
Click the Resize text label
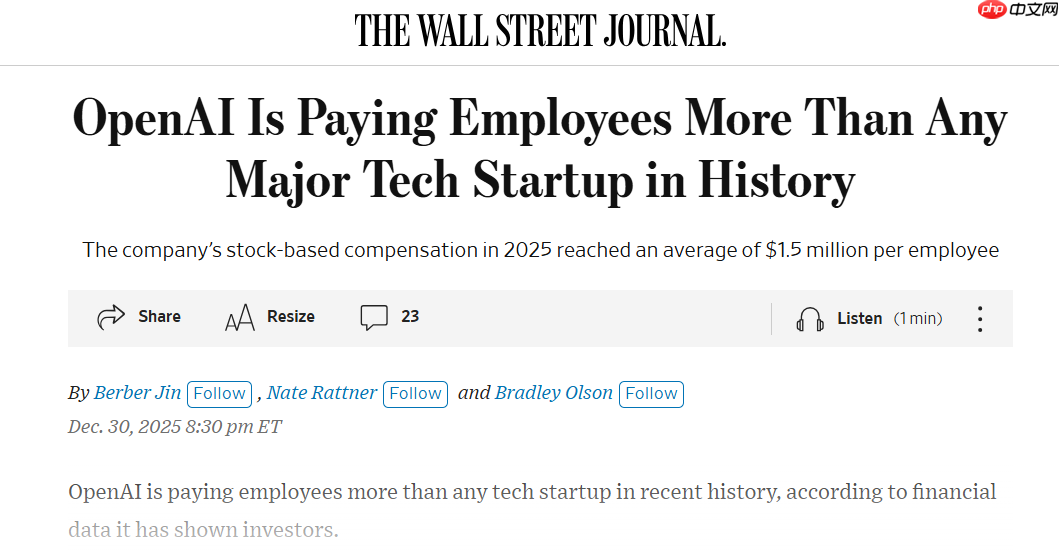tap(291, 316)
